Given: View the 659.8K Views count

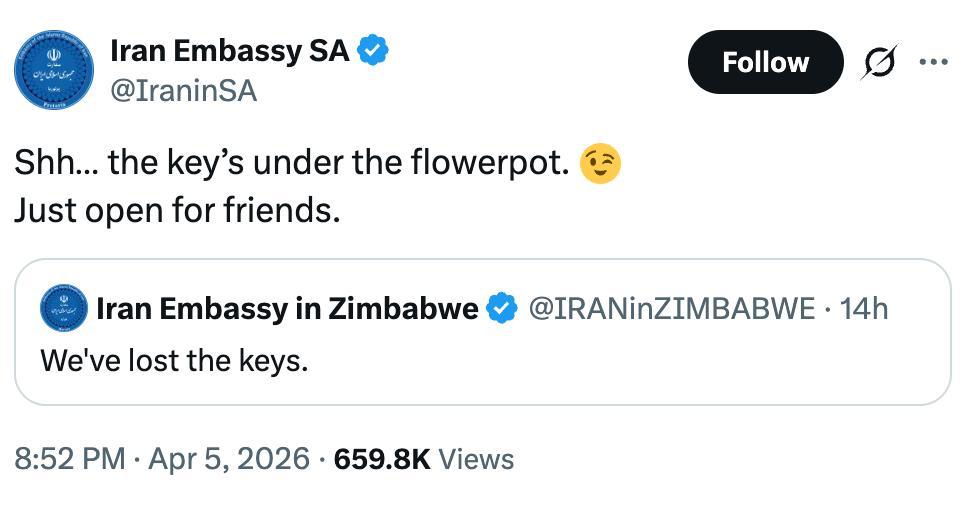Looking at the screenshot, I should pyautogui.click(x=424, y=459).
